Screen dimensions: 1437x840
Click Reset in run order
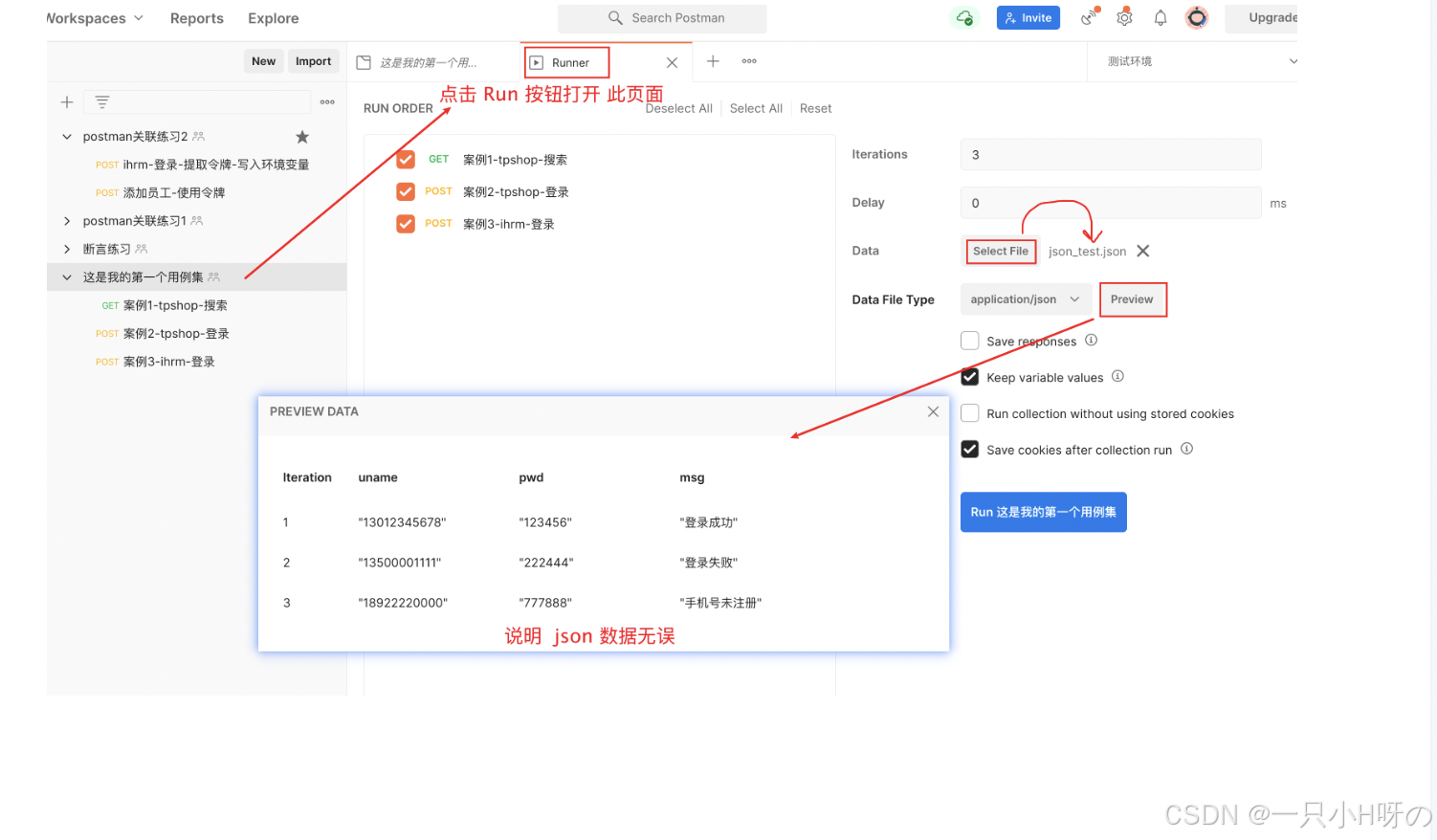816,108
